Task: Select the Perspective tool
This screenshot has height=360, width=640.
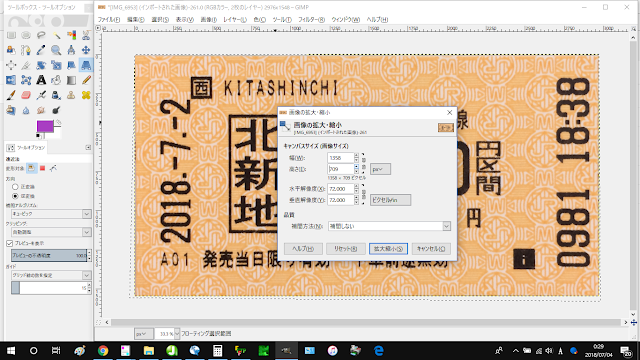Action: point(86,65)
